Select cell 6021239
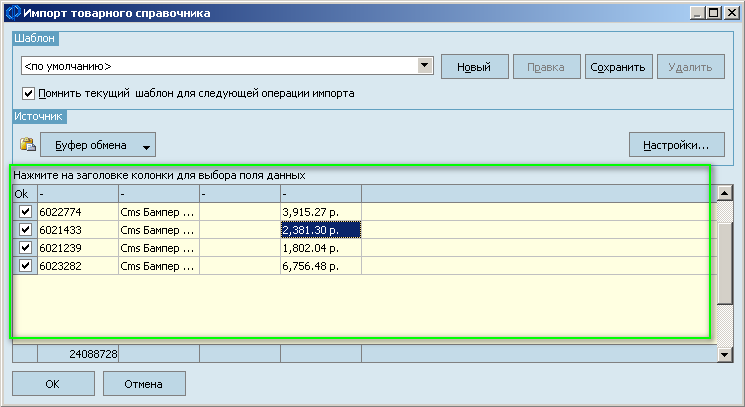745x407 pixels. [78, 248]
